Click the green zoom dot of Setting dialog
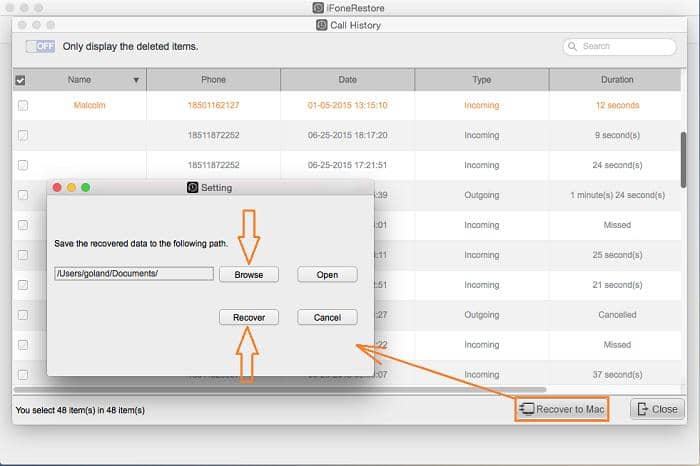 tap(85, 187)
